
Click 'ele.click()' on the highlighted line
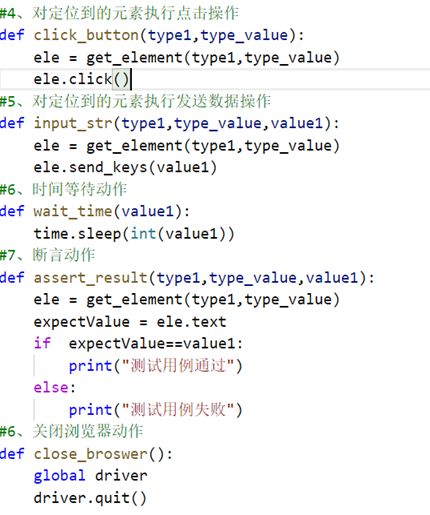[81, 79]
